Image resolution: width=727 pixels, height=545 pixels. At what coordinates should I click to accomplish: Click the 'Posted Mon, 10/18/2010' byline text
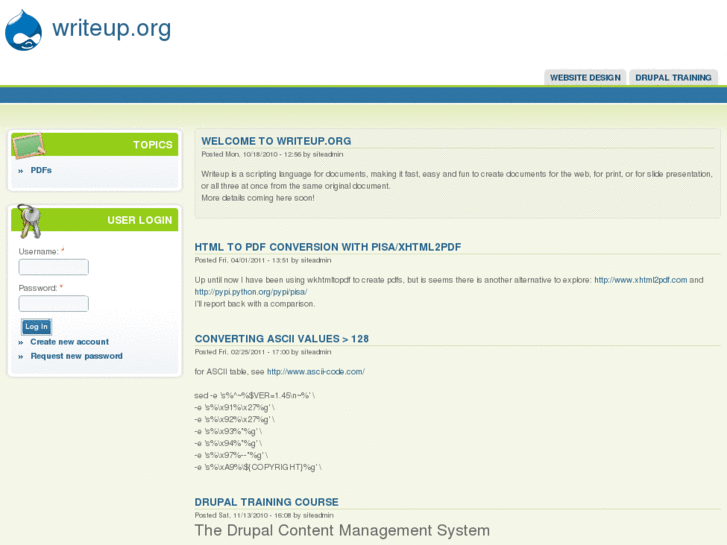(272, 154)
